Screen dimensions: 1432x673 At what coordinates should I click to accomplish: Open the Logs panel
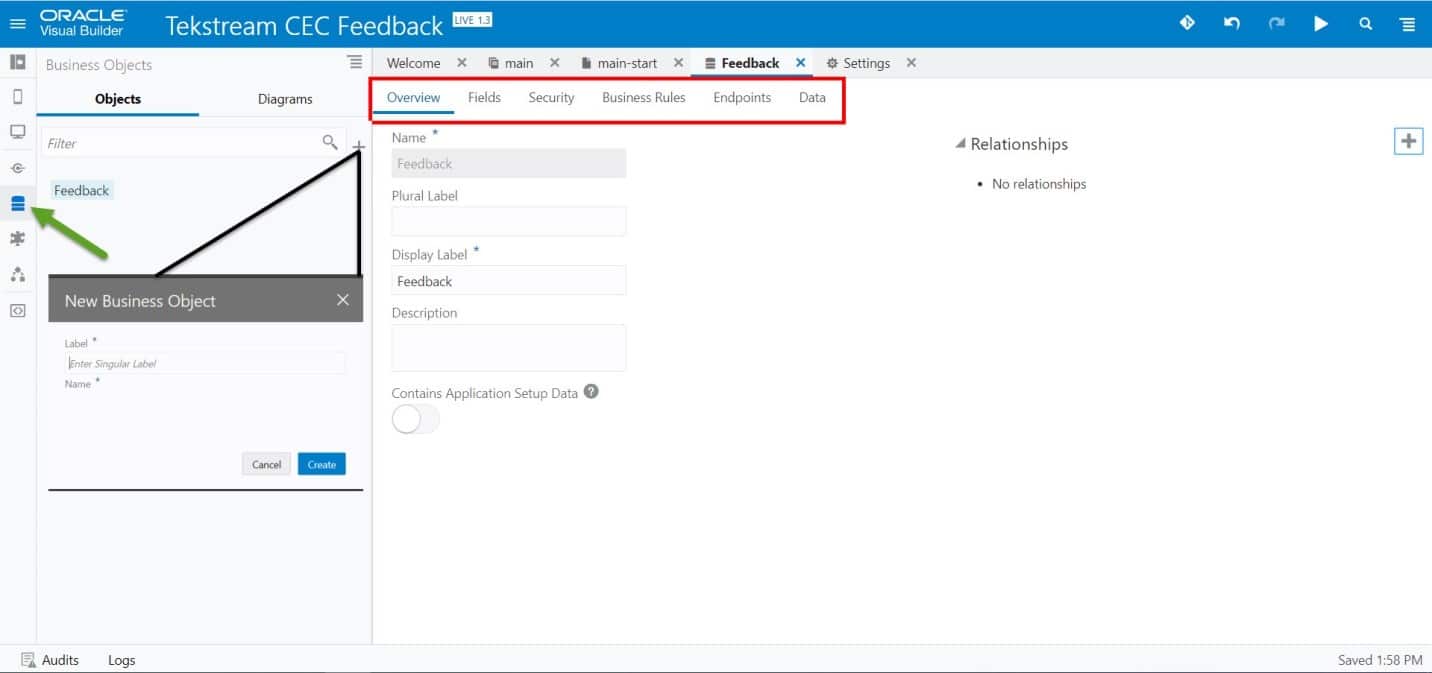[x=121, y=660]
